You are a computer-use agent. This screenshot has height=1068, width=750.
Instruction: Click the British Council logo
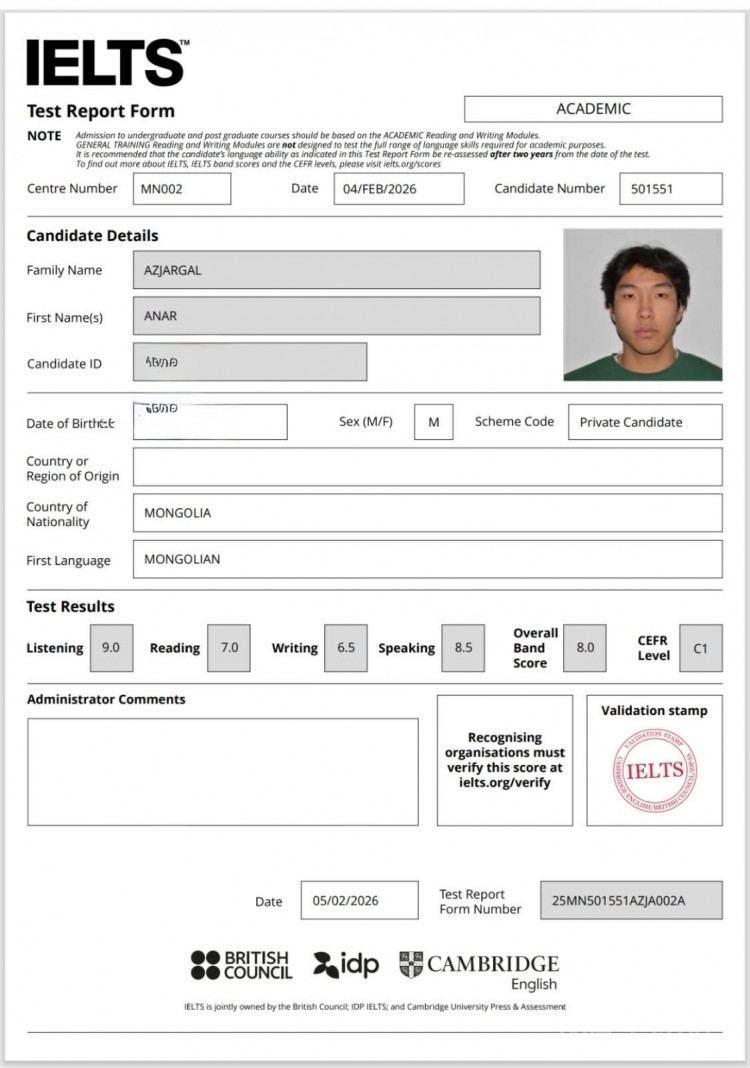(x=241, y=965)
